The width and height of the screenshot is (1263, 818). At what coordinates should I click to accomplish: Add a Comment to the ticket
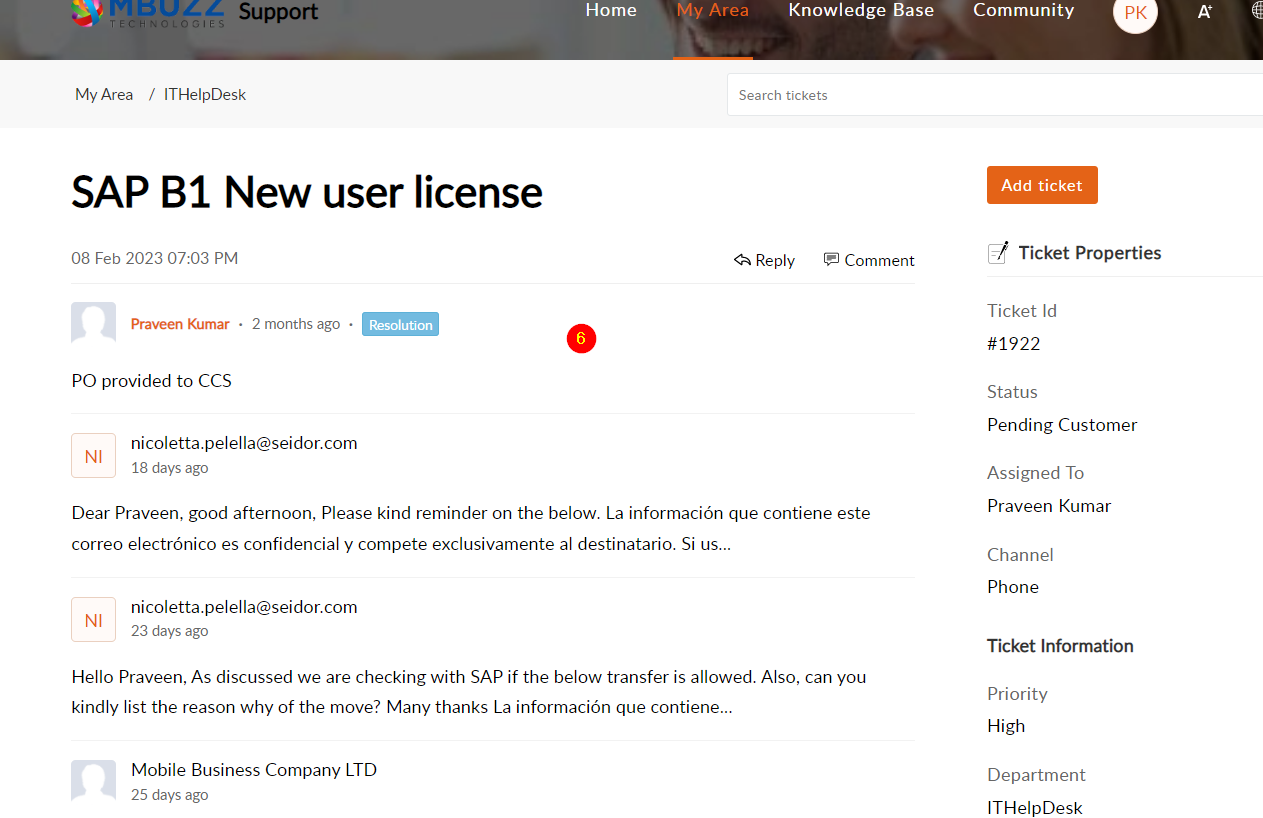869,260
